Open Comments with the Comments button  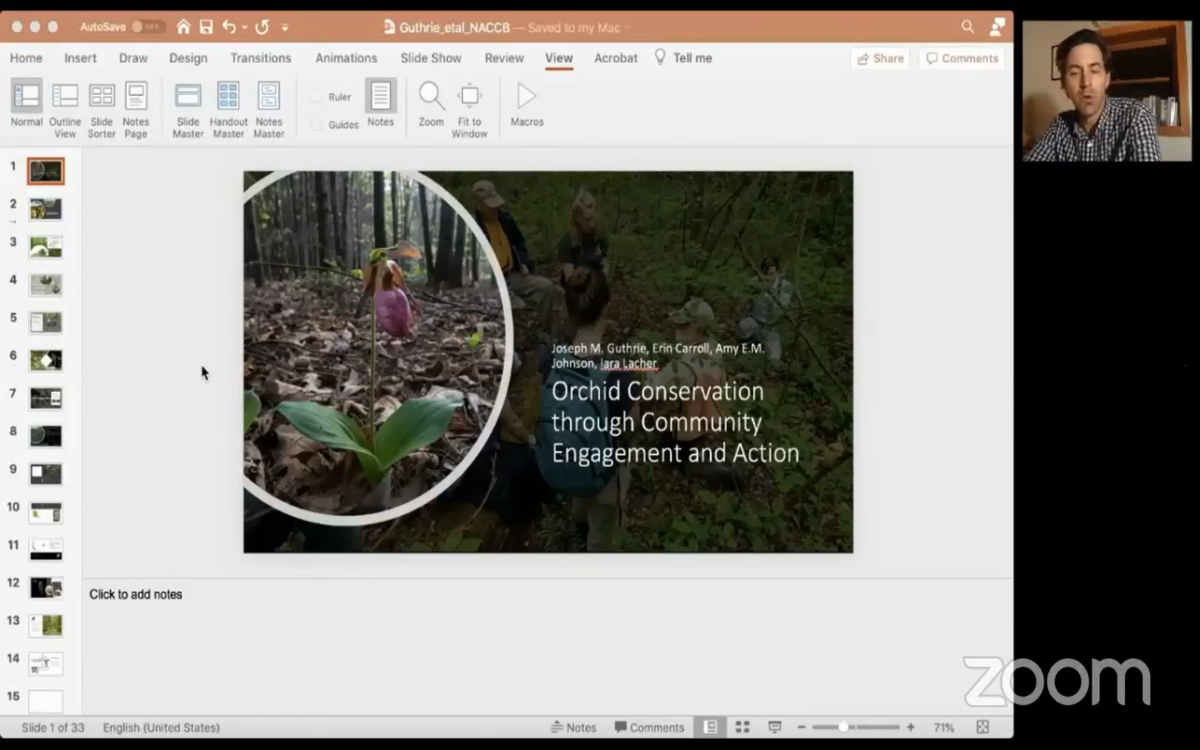click(x=961, y=58)
